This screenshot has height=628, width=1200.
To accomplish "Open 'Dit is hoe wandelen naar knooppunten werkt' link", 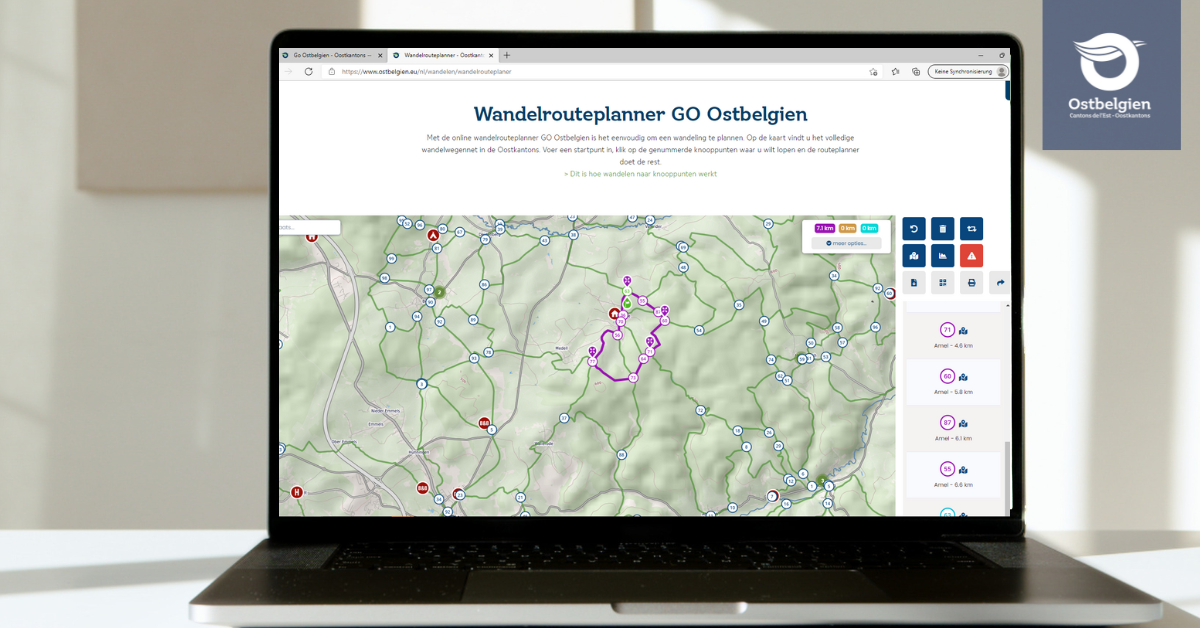I will (640, 174).
